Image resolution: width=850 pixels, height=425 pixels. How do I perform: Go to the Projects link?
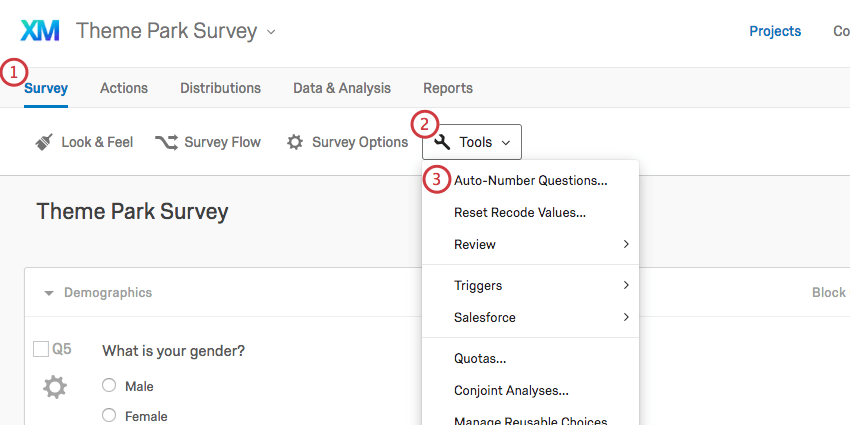pyautogui.click(x=775, y=31)
